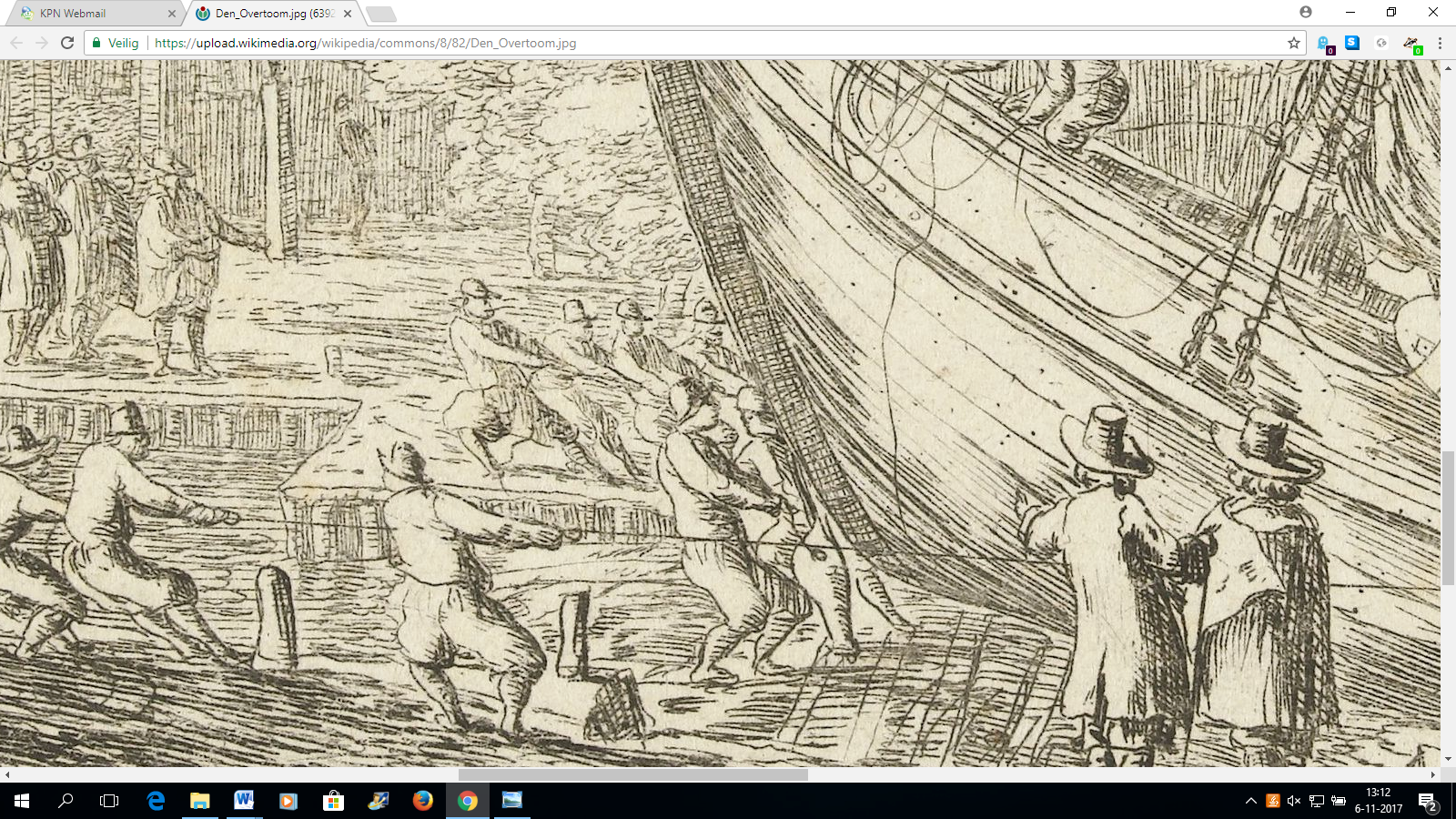The width and height of the screenshot is (1456, 819).
Task: Open the Ghostery ghost extension
Action: 1325,44
